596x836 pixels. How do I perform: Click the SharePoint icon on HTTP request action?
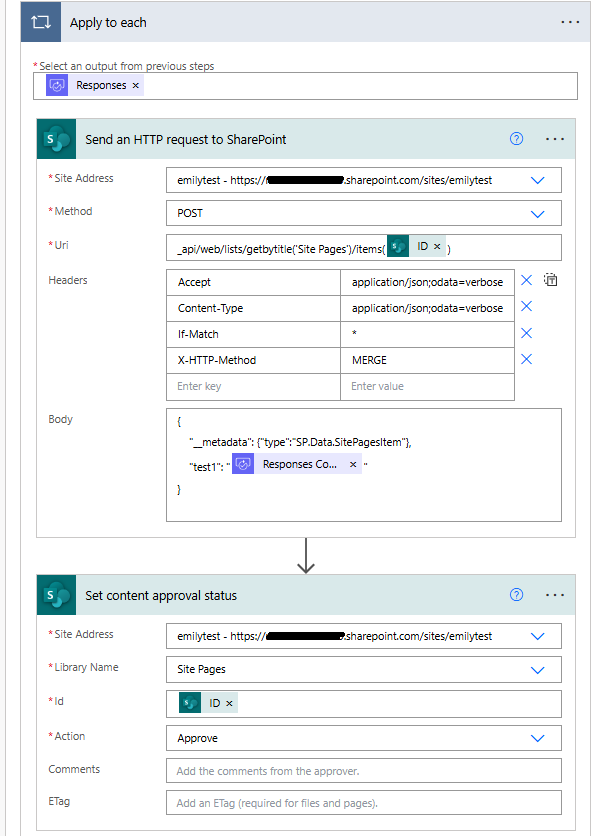tap(56, 139)
